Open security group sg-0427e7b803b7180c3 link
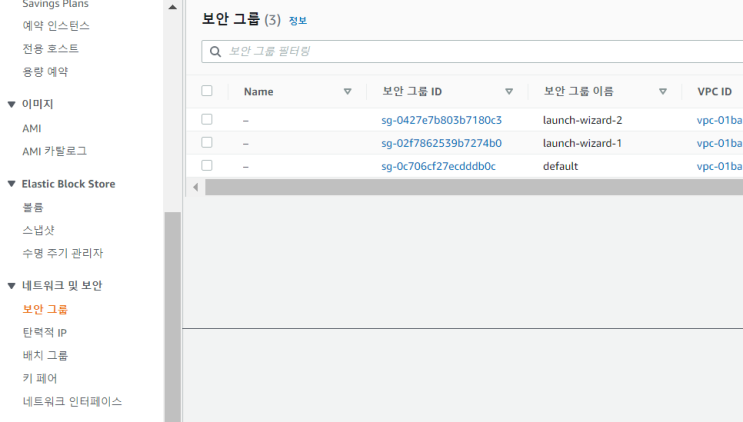Screen dimensions: 743x422 [441, 120]
